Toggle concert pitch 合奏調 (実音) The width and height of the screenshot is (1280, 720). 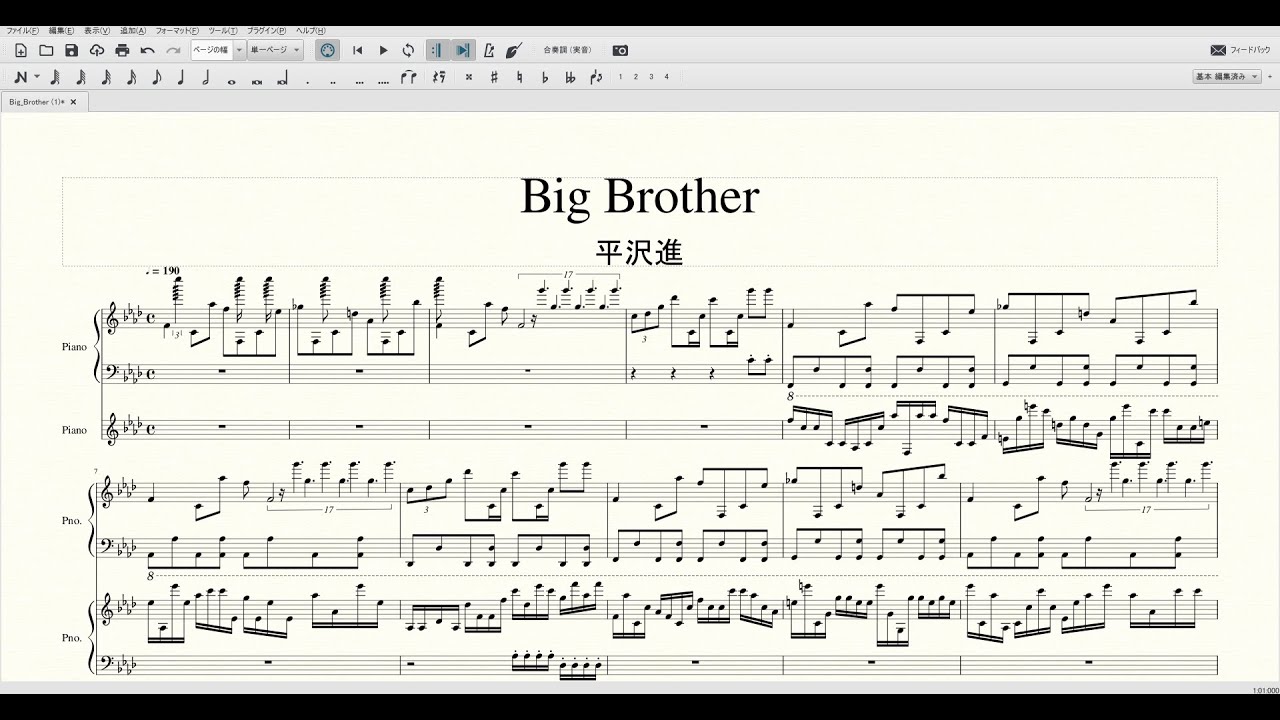(x=567, y=50)
